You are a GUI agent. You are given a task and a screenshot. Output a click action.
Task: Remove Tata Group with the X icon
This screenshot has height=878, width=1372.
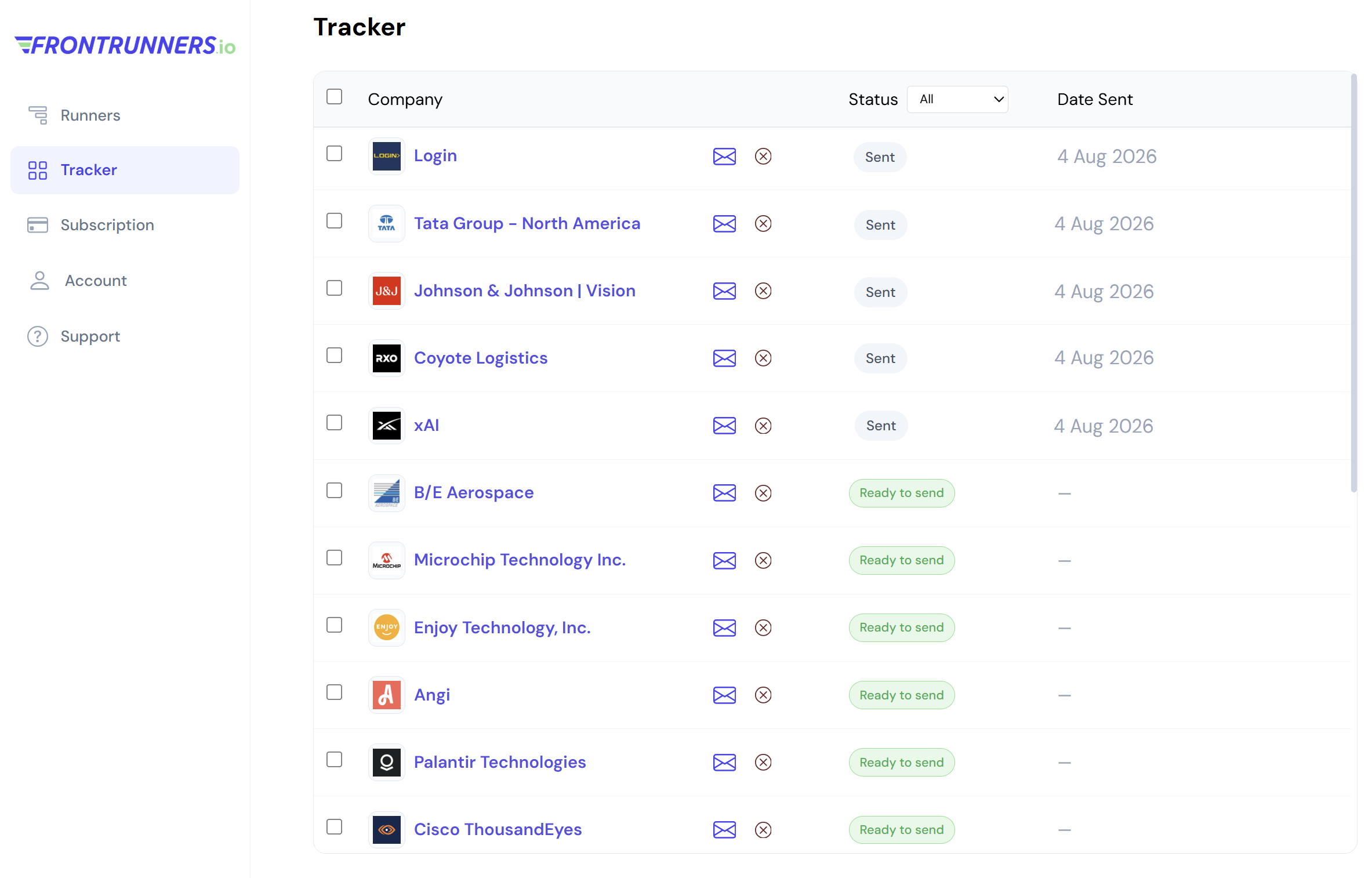(763, 224)
